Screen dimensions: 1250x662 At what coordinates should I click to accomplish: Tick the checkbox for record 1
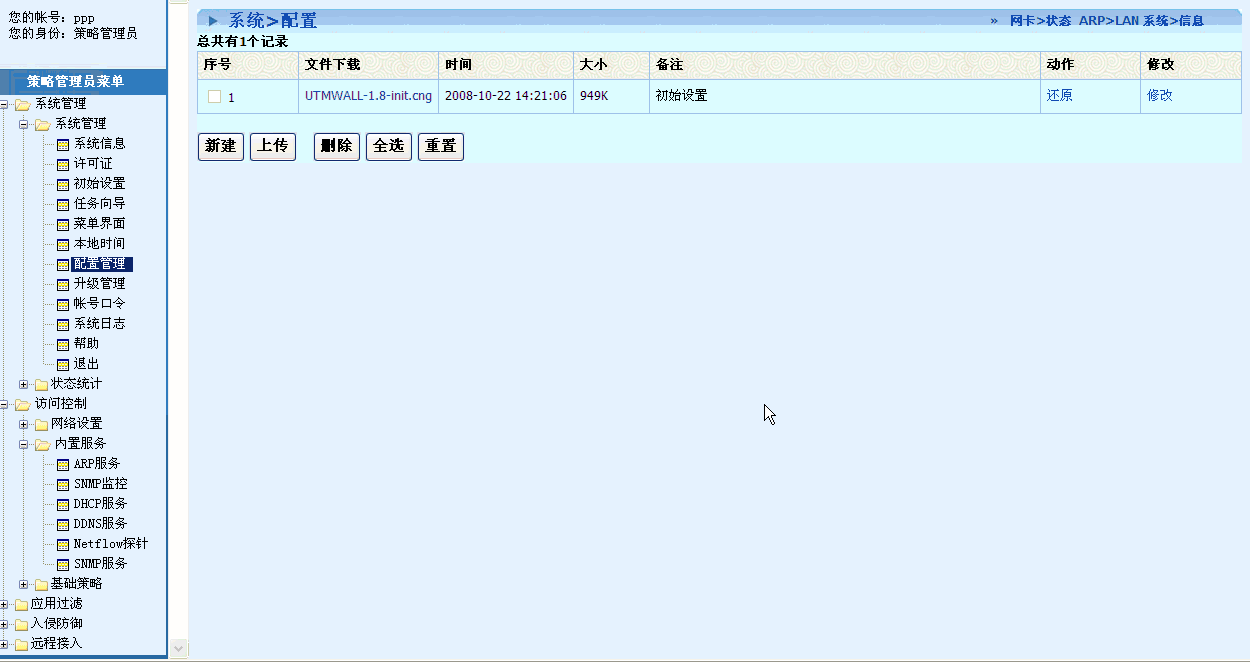tap(214, 97)
